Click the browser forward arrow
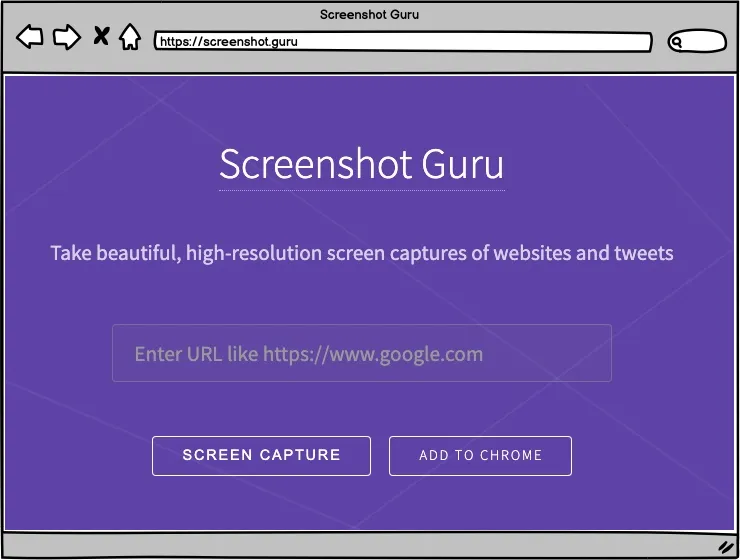Image resolution: width=740 pixels, height=560 pixels. 67,36
